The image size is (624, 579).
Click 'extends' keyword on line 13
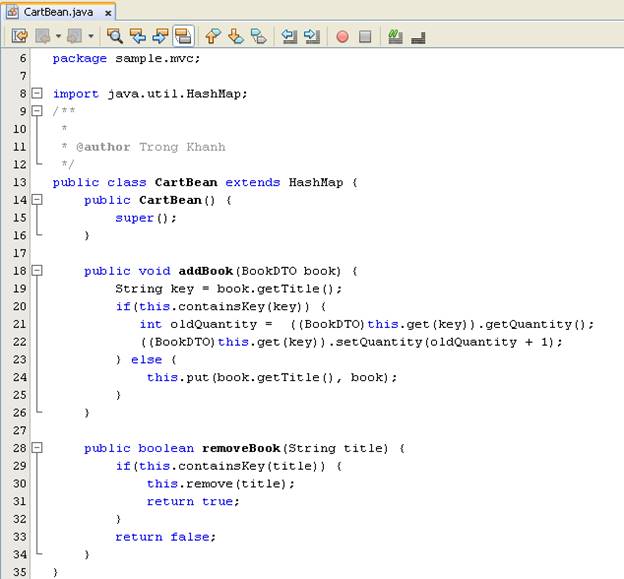tap(253, 183)
